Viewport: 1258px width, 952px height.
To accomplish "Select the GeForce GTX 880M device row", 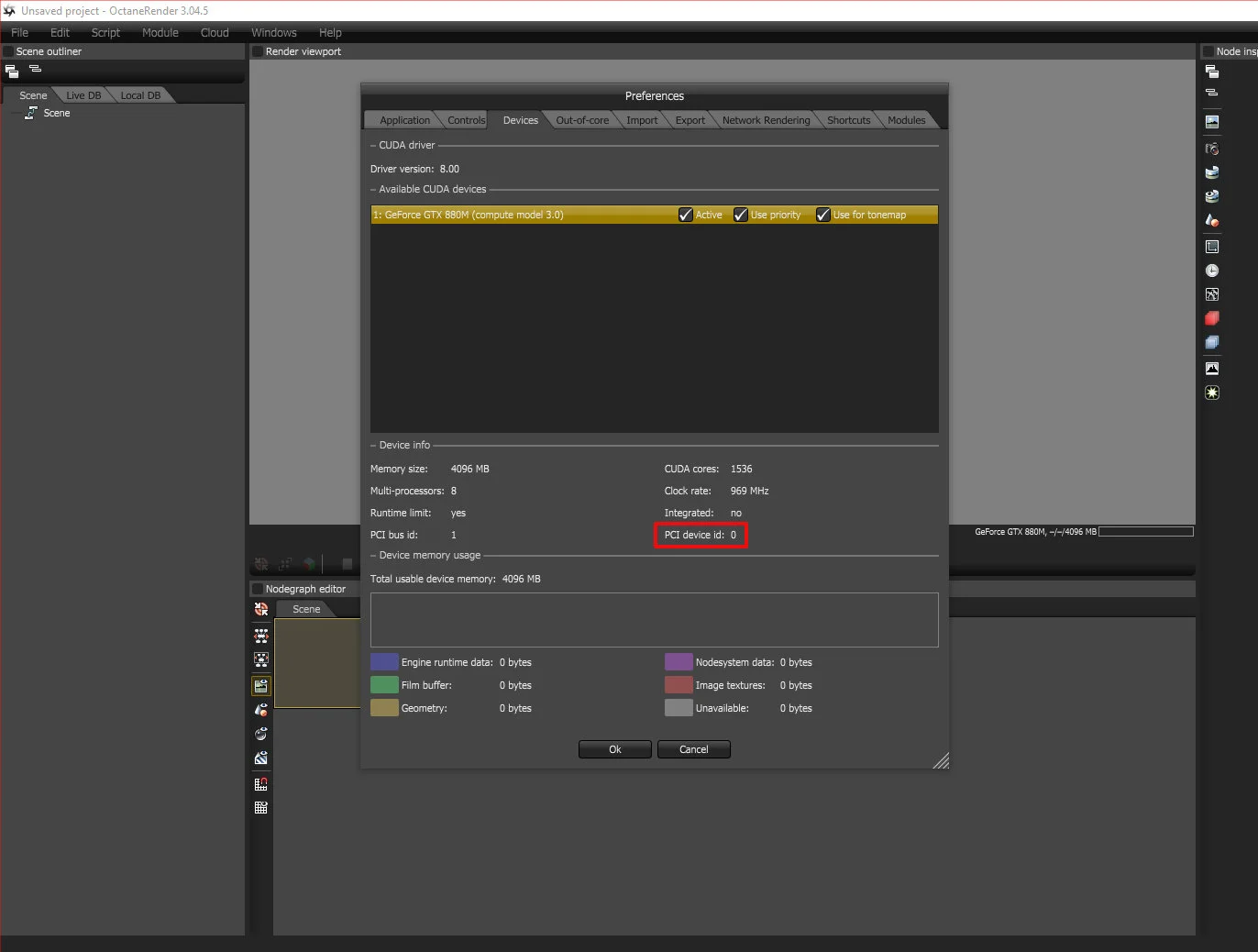I will (654, 215).
